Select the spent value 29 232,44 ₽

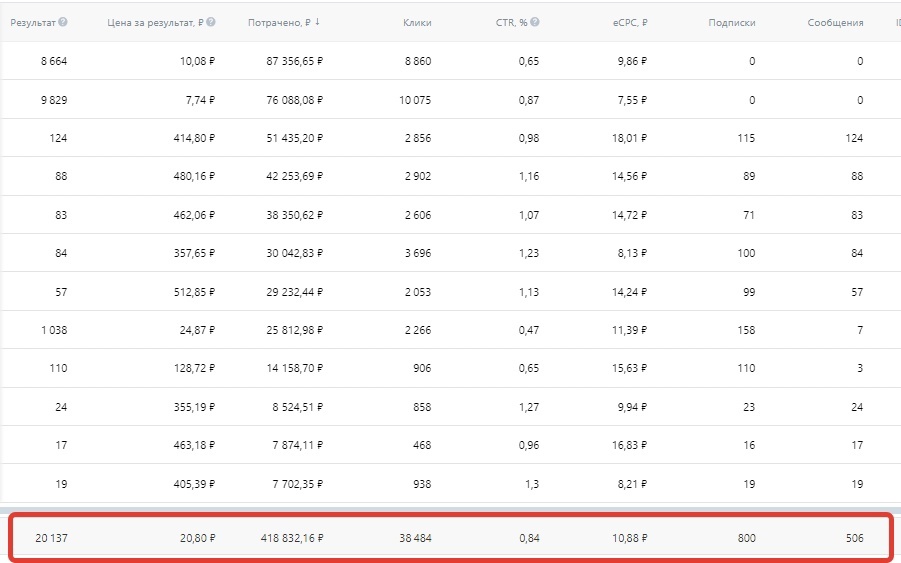pyautogui.click(x=295, y=292)
